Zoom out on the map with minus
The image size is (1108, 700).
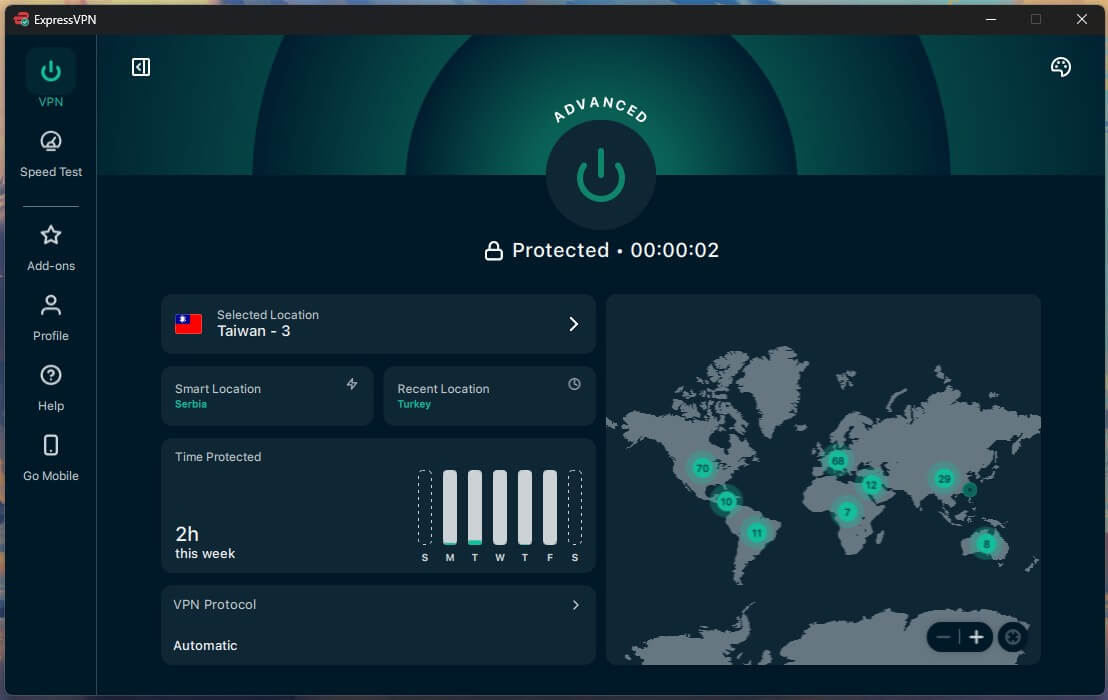tap(943, 637)
